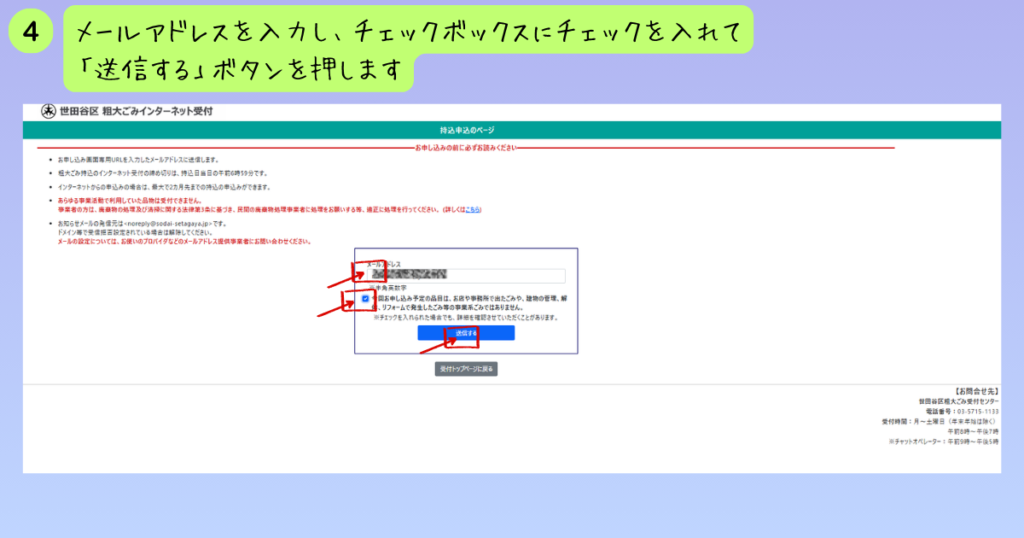Click the 受付トップページに戻る button
Viewport: 1024px width, 538px height.
[x=466, y=369]
